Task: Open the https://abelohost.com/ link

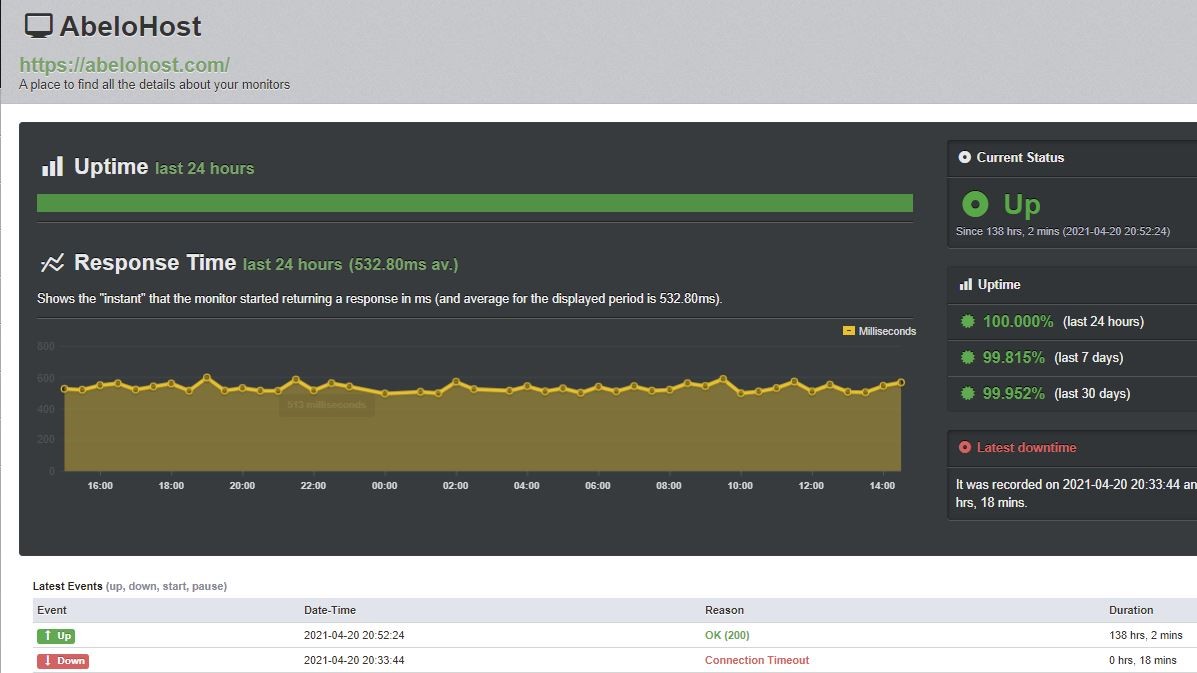Action: point(124,65)
